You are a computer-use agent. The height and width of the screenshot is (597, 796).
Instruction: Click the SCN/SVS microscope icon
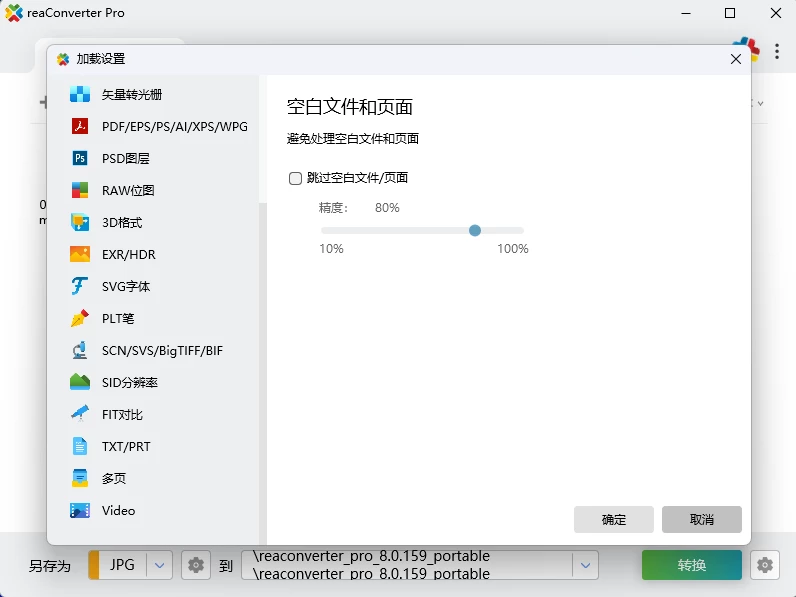80,350
